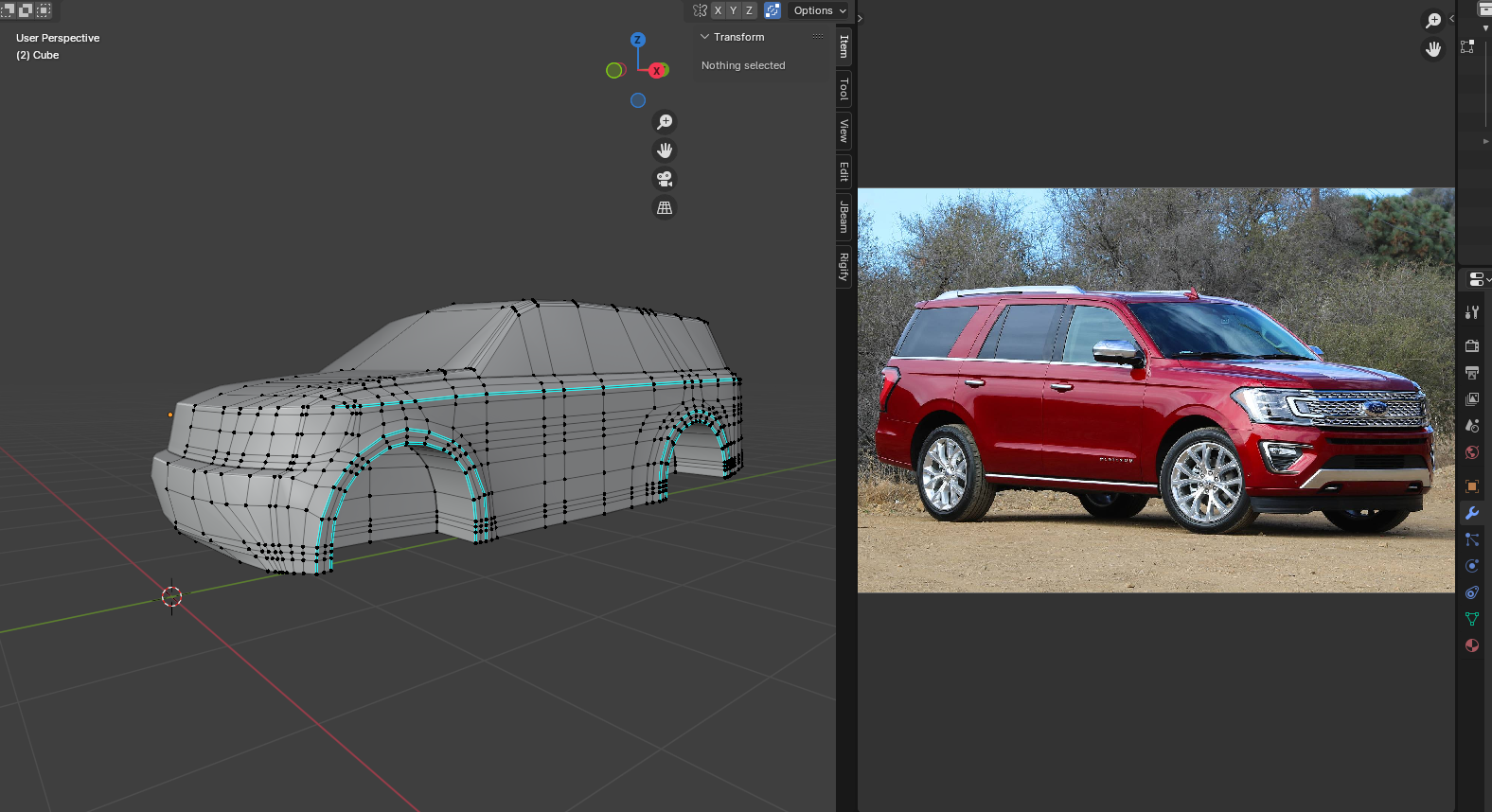The image size is (1492, 812).
Task: Toggle Y-axis mirror
Action: pos(733,10)
